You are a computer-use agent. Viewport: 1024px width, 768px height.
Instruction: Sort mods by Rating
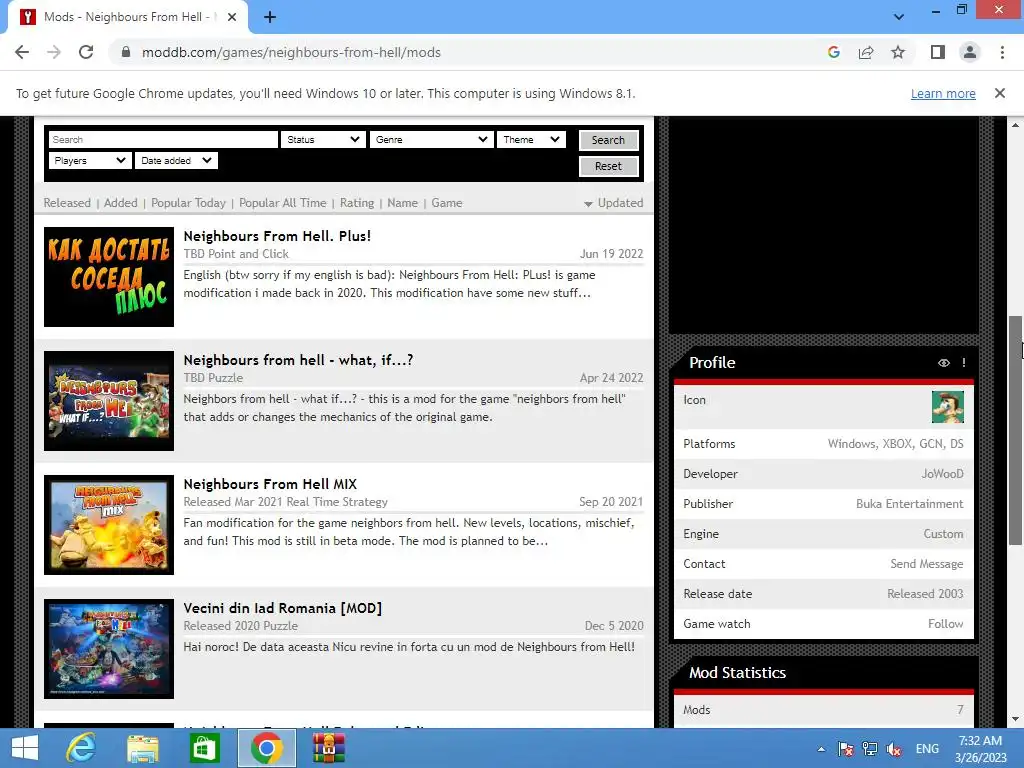click(x=357, y=202)
